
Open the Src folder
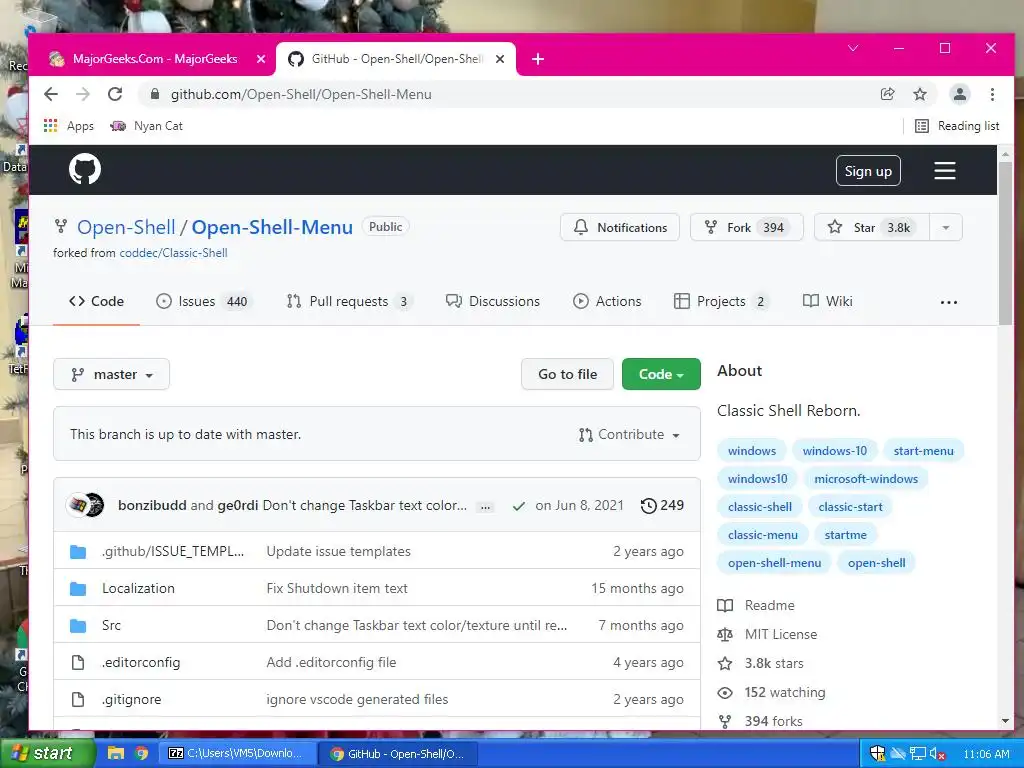coord(111,625)
